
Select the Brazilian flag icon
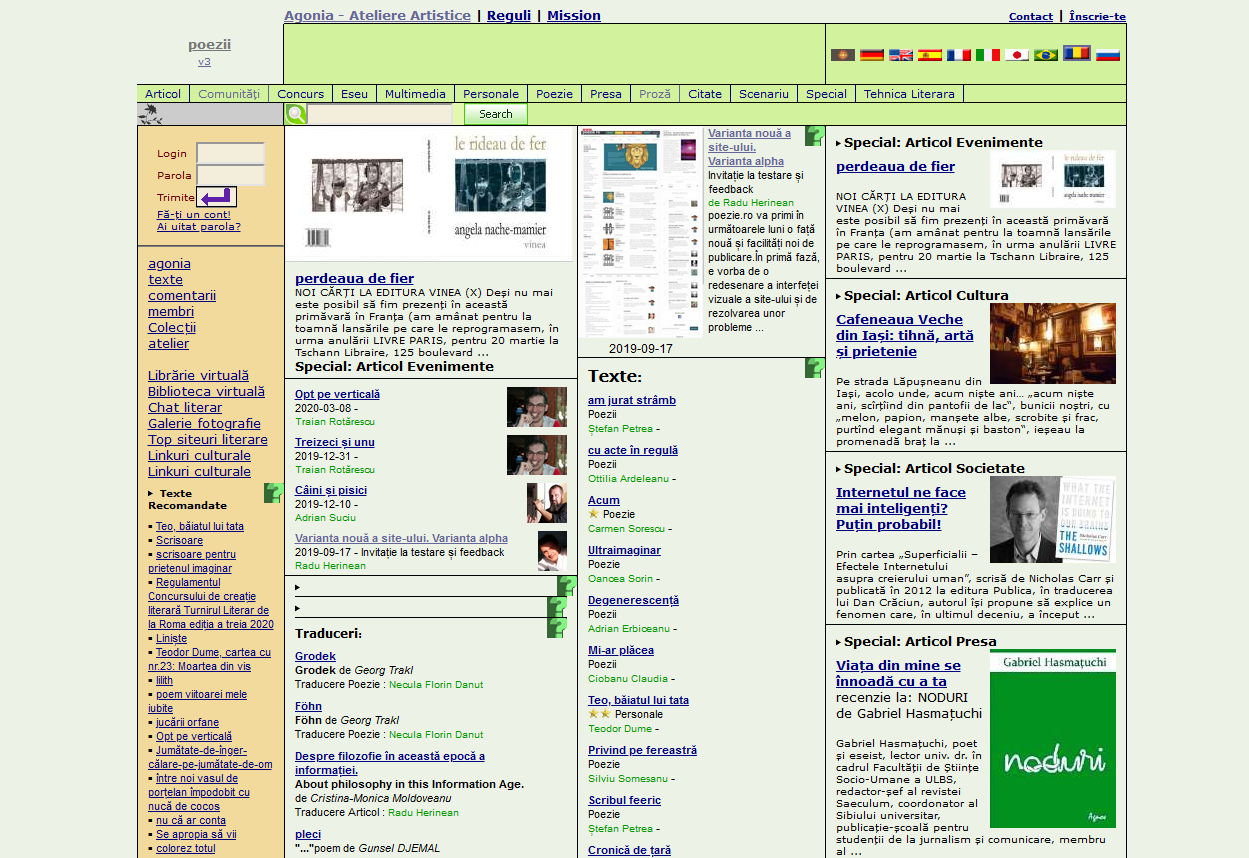pos(1046,55)
